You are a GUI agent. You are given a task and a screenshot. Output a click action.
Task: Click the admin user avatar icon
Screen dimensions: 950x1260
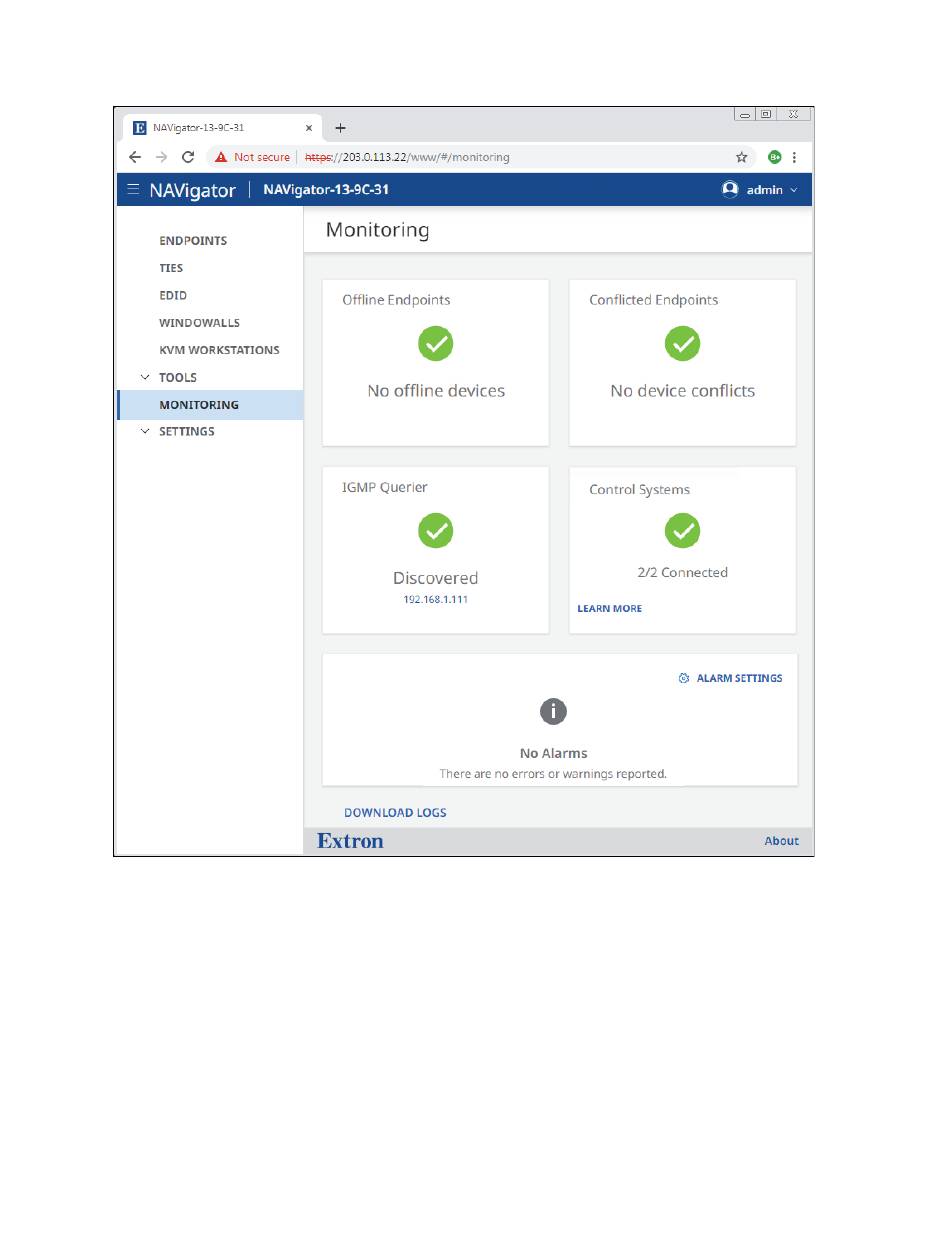click(x=730, y=189)
